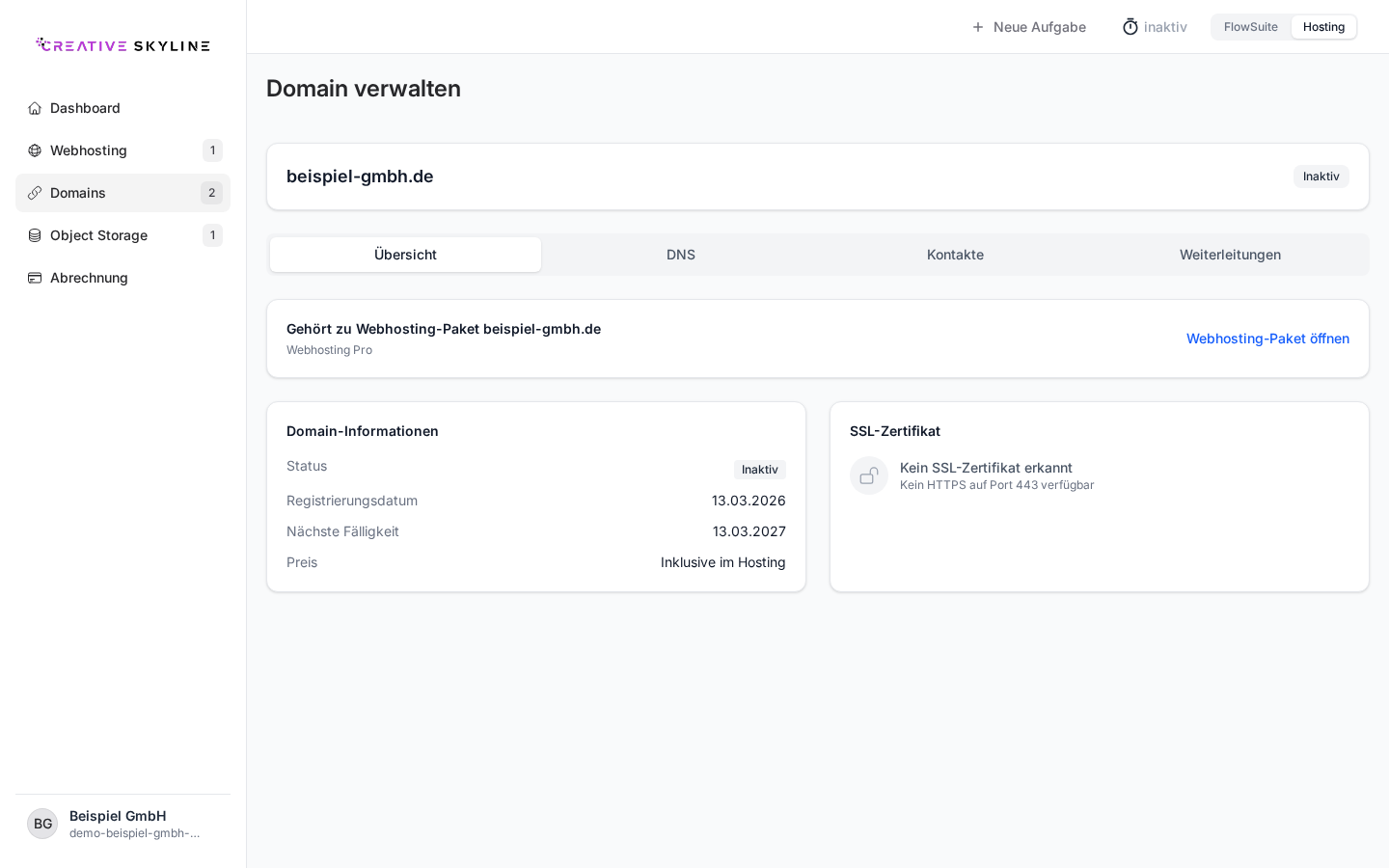This screenshot has width=1389, height=868.
Task: Click the beispiel-gmbh.de domain heading
Action: pyautogui.click(x=360, y=176)
